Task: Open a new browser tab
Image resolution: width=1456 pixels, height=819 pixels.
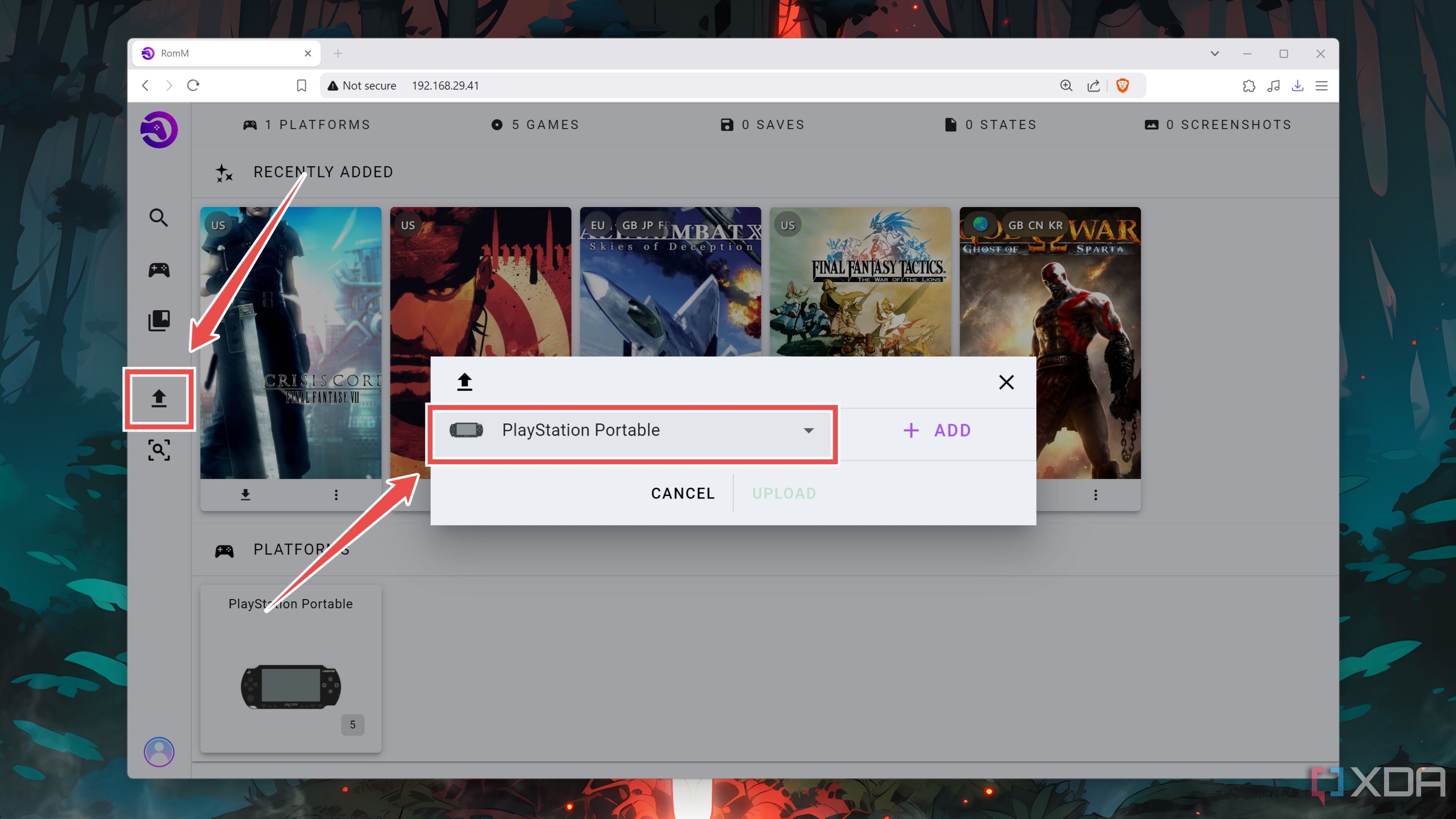Action: (x=337, y=53)
